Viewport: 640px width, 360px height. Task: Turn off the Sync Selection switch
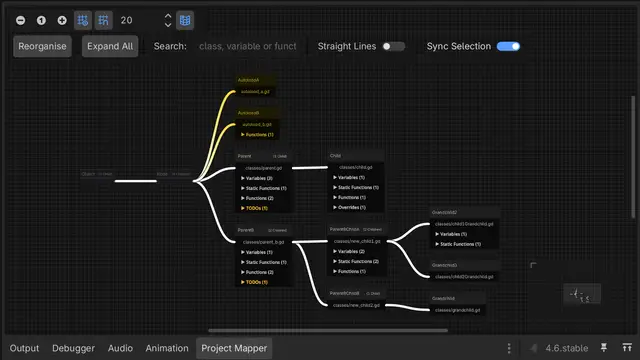[508, 46]
